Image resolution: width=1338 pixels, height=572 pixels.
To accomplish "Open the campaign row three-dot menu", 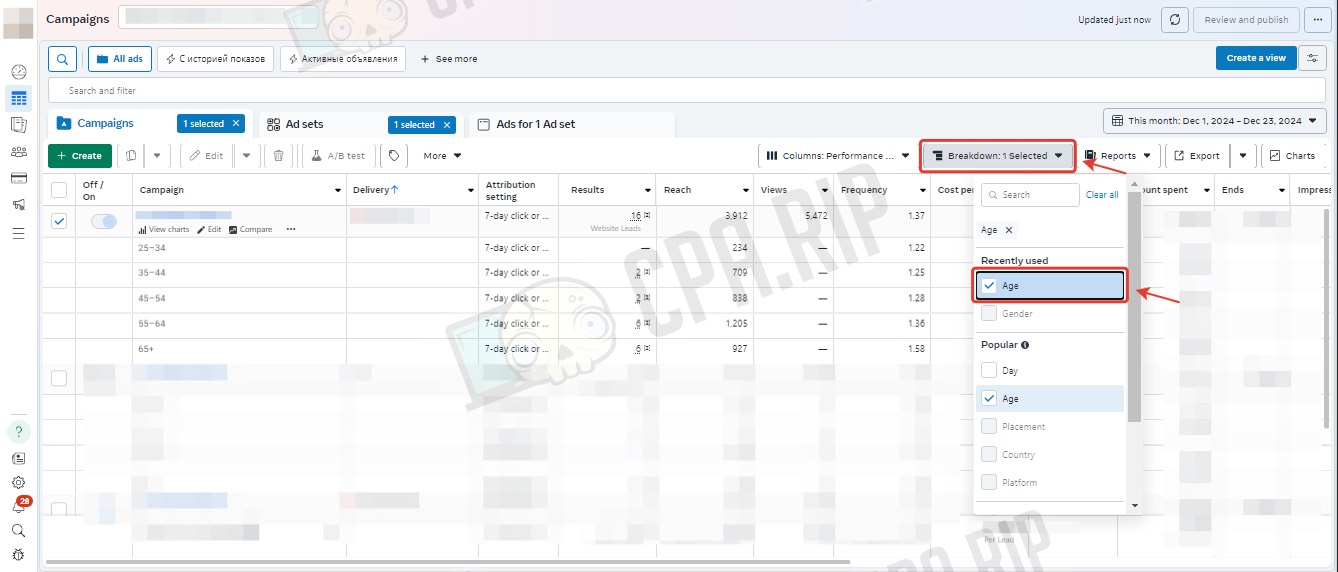I will 291,229.
